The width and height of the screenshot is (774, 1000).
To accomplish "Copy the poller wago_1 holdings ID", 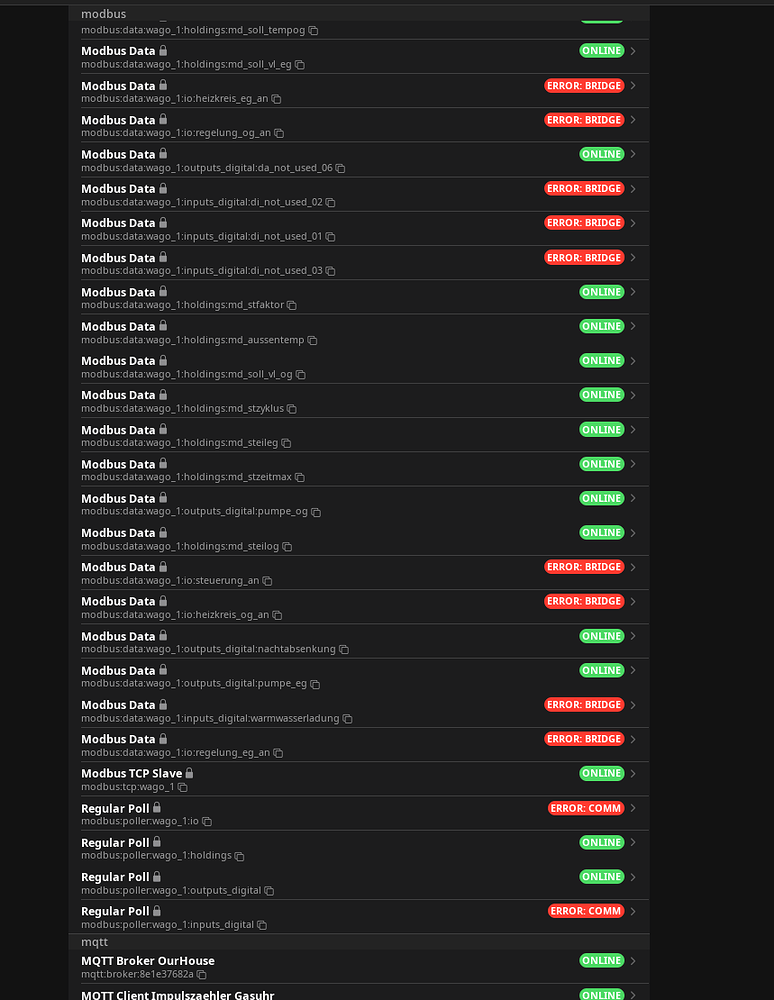I will pyautogui.click(x=239, y=855).
